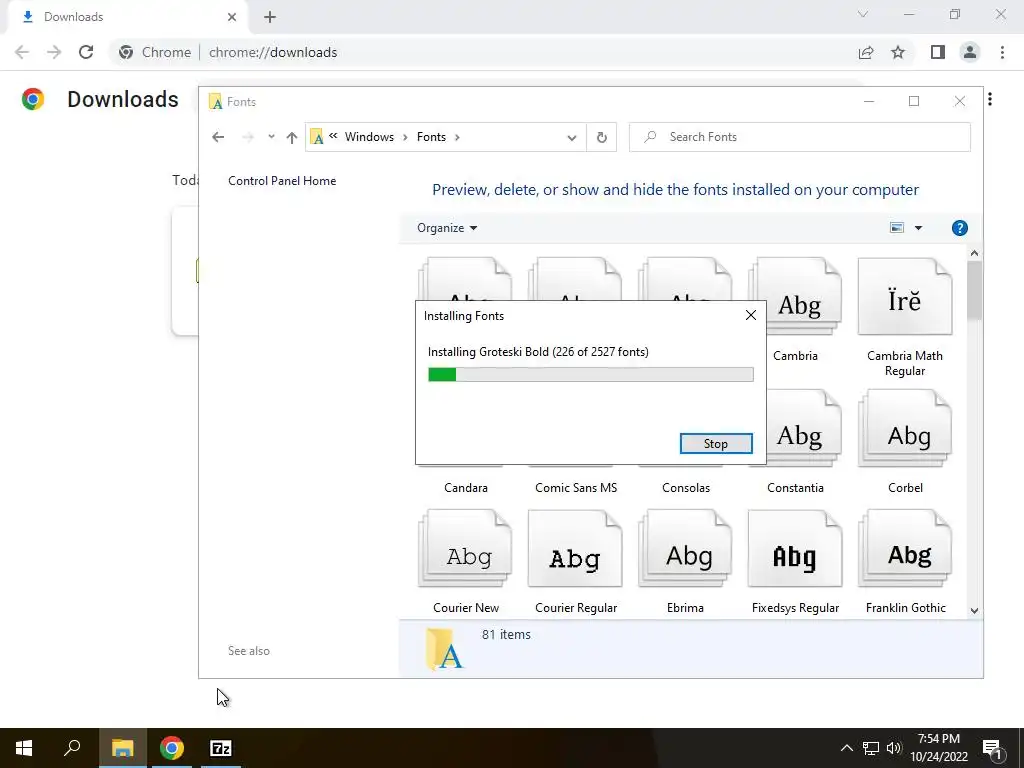
Task: Select the Fixedsys Regular font icon
Action: pos(795,549)
